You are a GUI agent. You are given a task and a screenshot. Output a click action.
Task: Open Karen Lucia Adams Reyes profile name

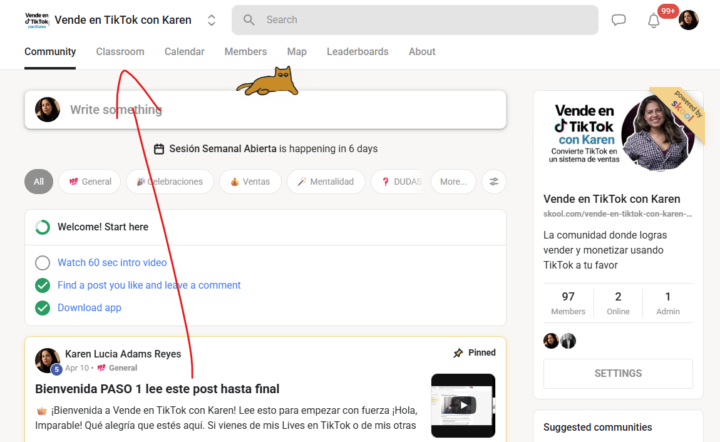[x=123, y=354]
